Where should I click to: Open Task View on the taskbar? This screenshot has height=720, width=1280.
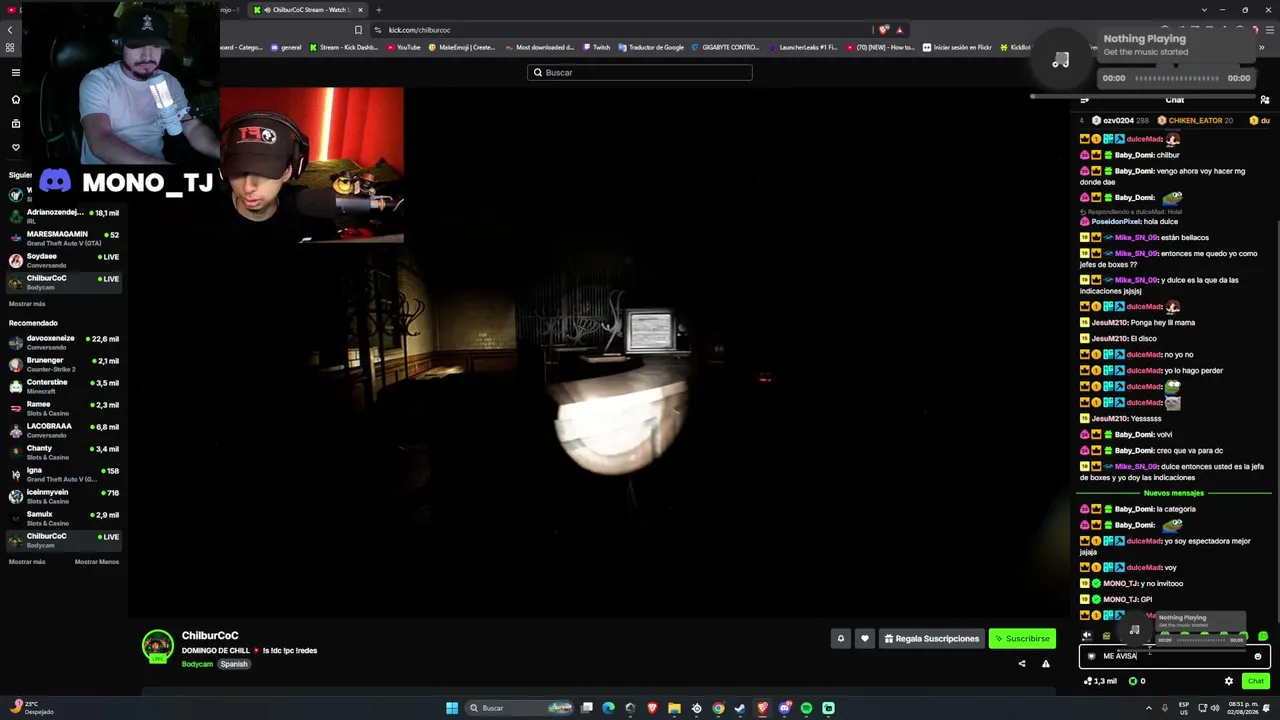[587, 708]
